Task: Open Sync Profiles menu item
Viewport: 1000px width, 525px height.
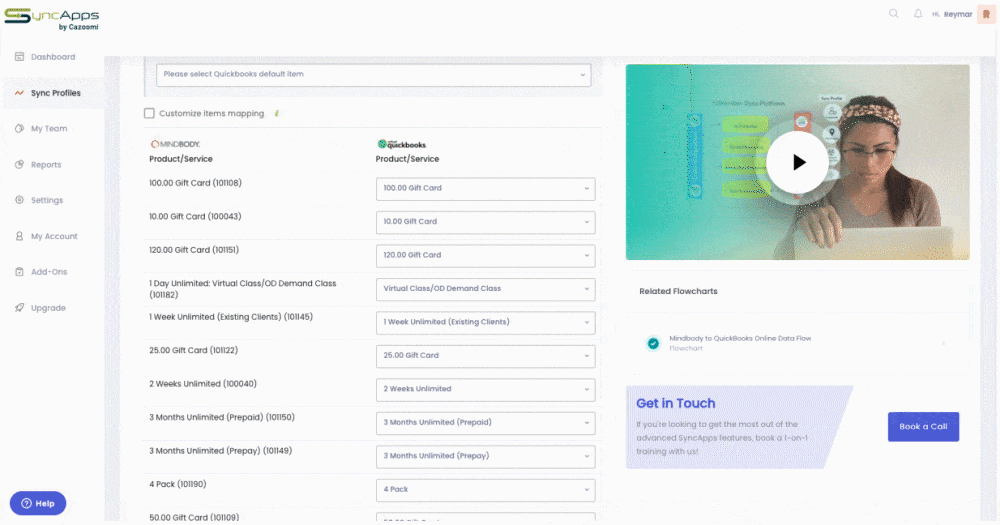Action: (x=56, y=93)
